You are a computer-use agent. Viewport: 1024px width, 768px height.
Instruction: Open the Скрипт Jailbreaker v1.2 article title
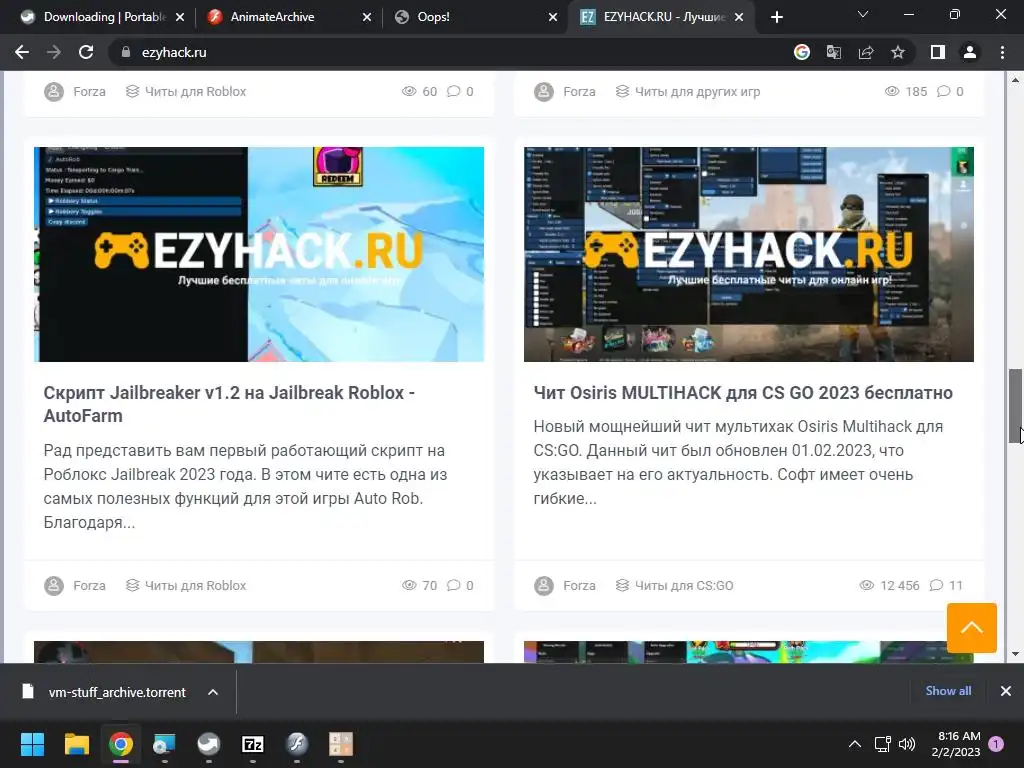pos(229,404)
